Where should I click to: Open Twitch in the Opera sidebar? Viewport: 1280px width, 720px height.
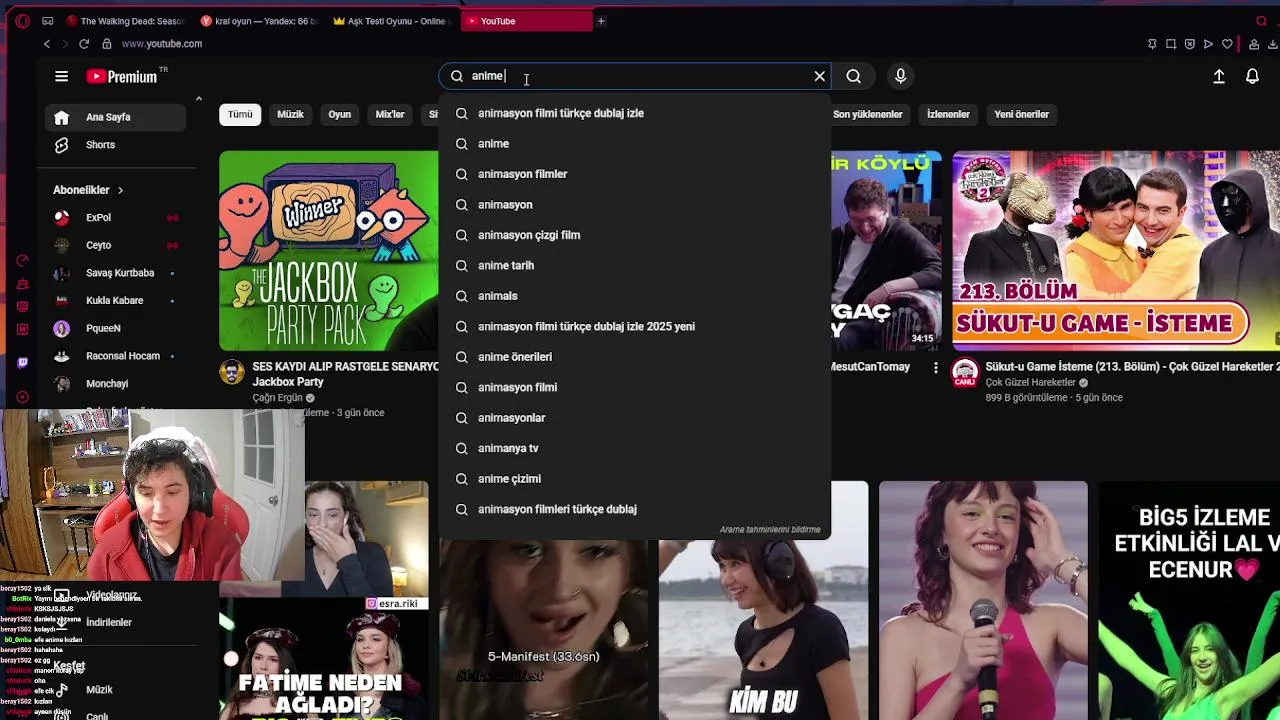point(22,363)
